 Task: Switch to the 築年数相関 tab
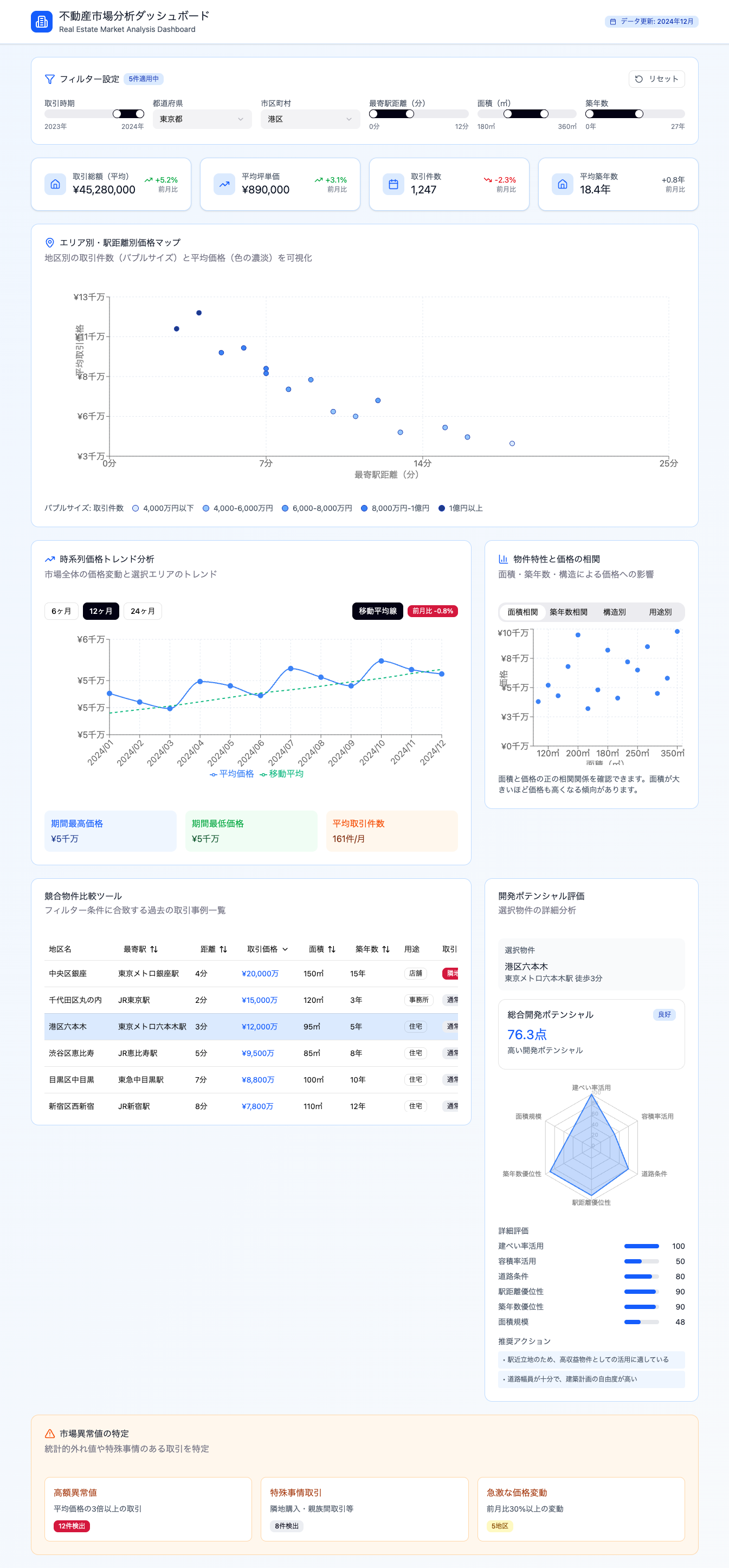coord(568,612)
